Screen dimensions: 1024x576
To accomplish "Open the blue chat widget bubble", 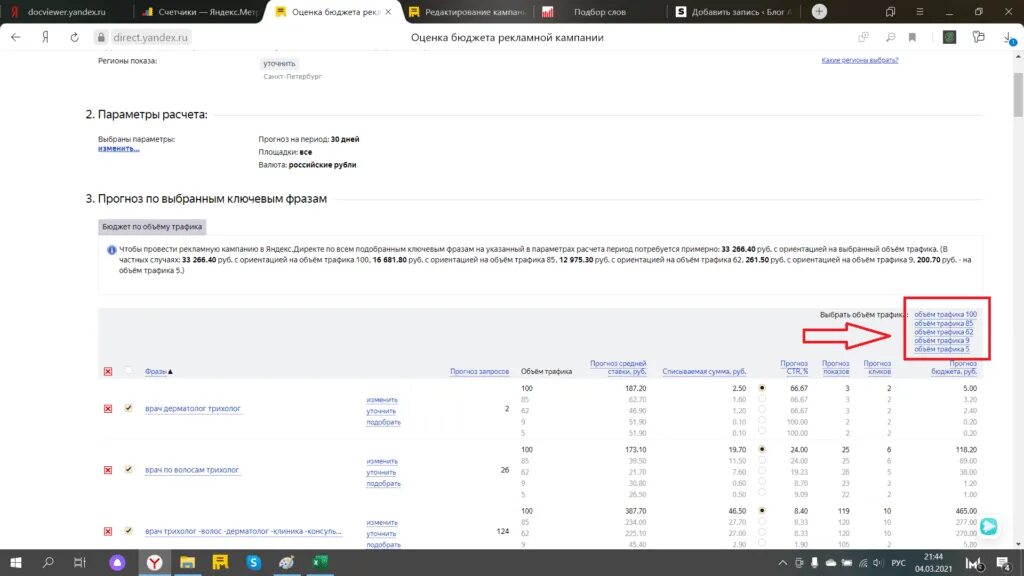I will [989, 526].
